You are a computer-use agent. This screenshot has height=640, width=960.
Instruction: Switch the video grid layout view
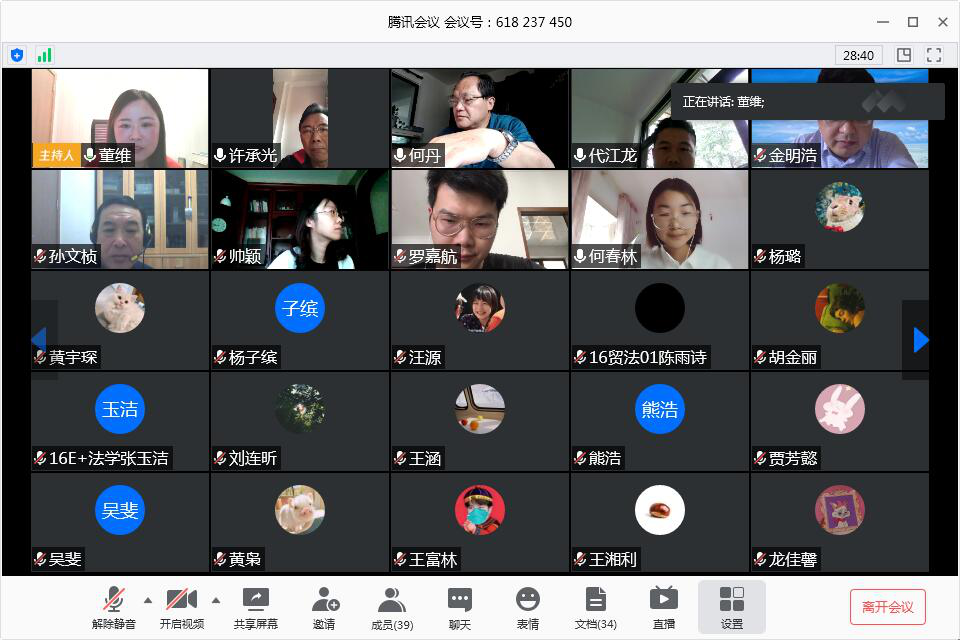click(x=904, y=55)
